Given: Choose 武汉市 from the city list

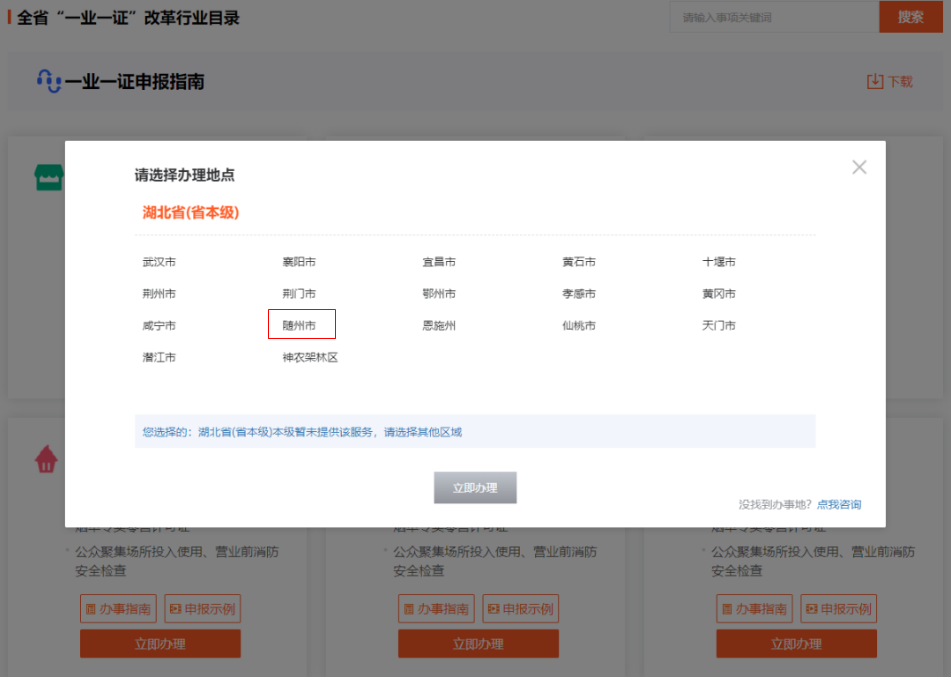Looking at the screenshot, I should [159, 262].
